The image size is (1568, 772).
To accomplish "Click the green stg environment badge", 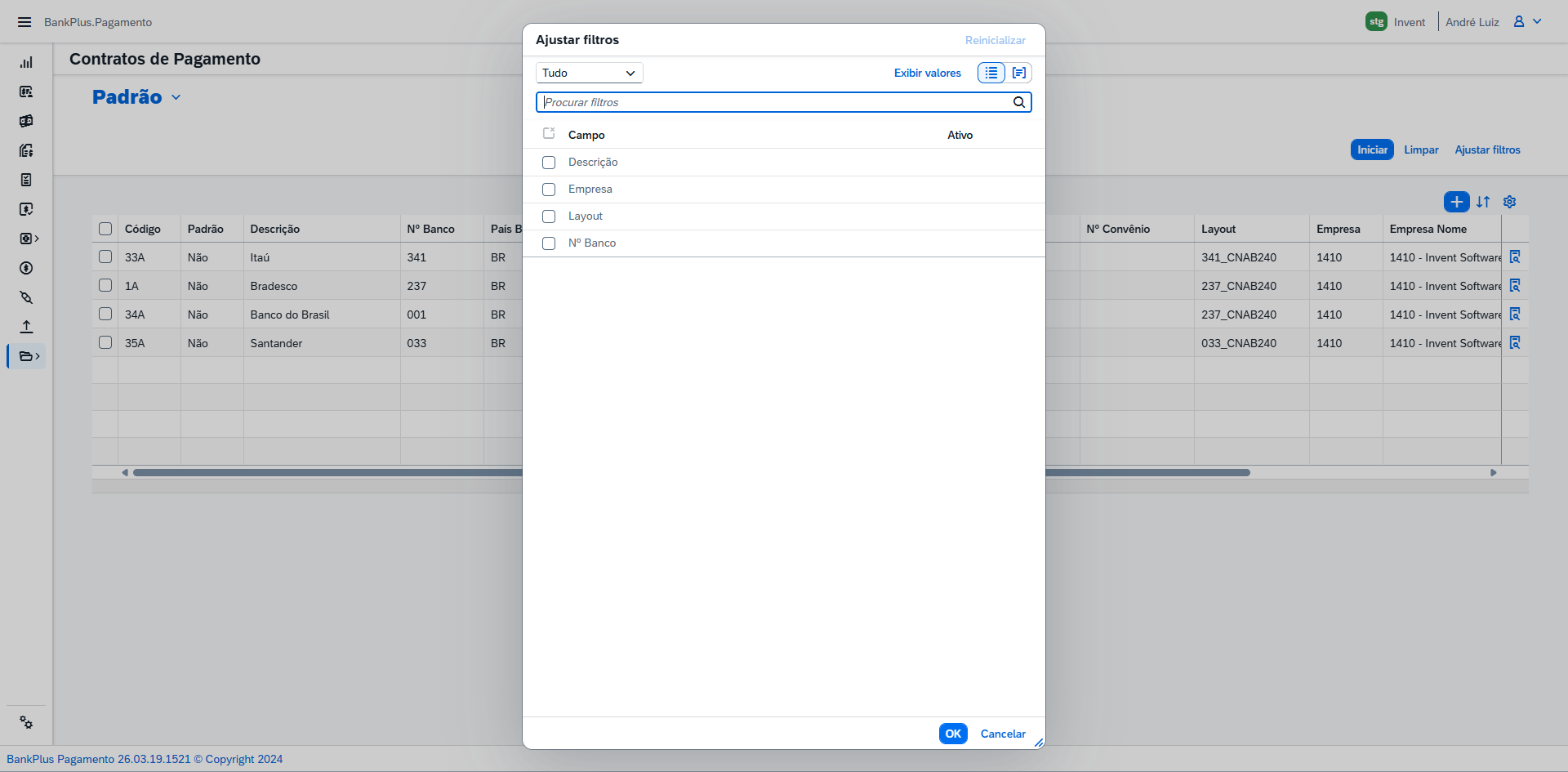I will pyautogui.click(x=1376, y=21).
